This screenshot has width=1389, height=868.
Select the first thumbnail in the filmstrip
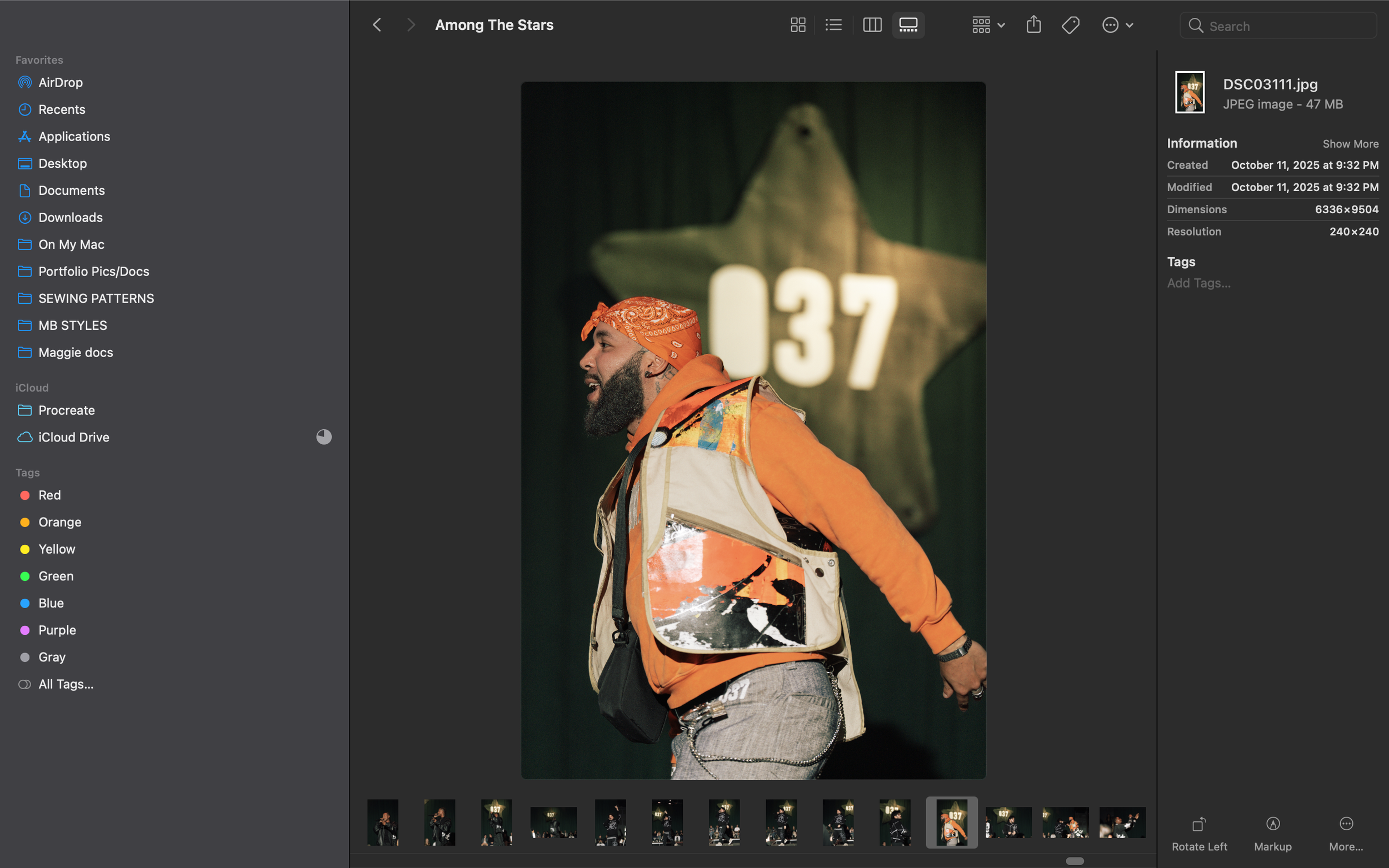point(382,822)
